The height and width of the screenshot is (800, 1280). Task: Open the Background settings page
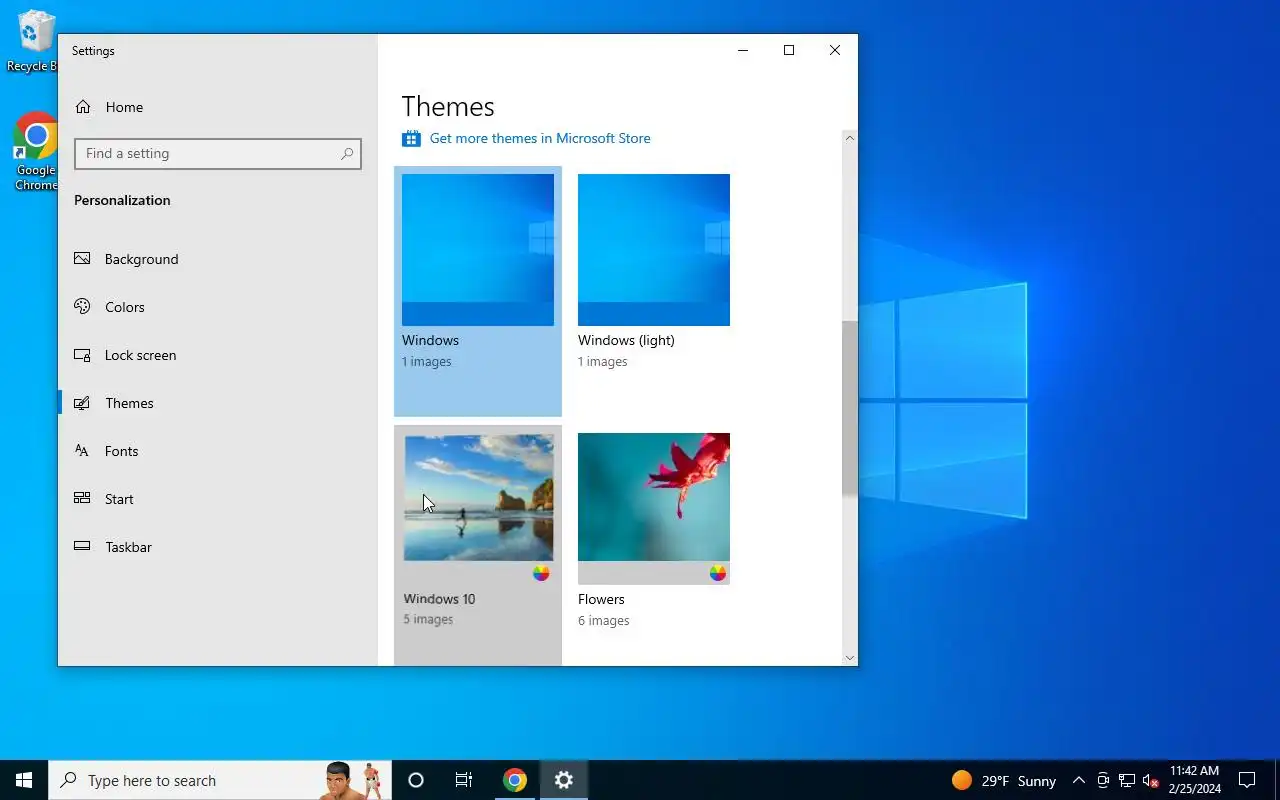(218, 259)
